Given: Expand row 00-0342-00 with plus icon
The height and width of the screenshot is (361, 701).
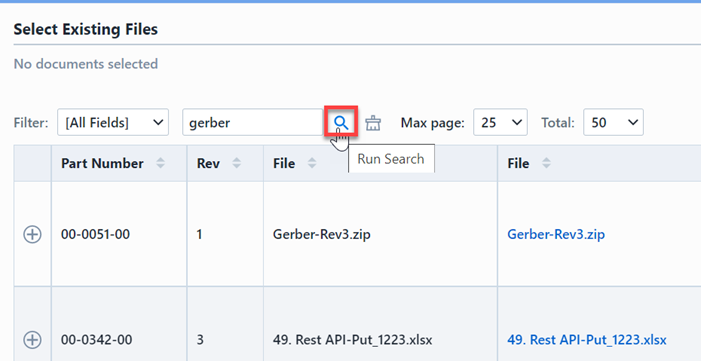Looking at the screenshot, I should click(x=32, y=340).
